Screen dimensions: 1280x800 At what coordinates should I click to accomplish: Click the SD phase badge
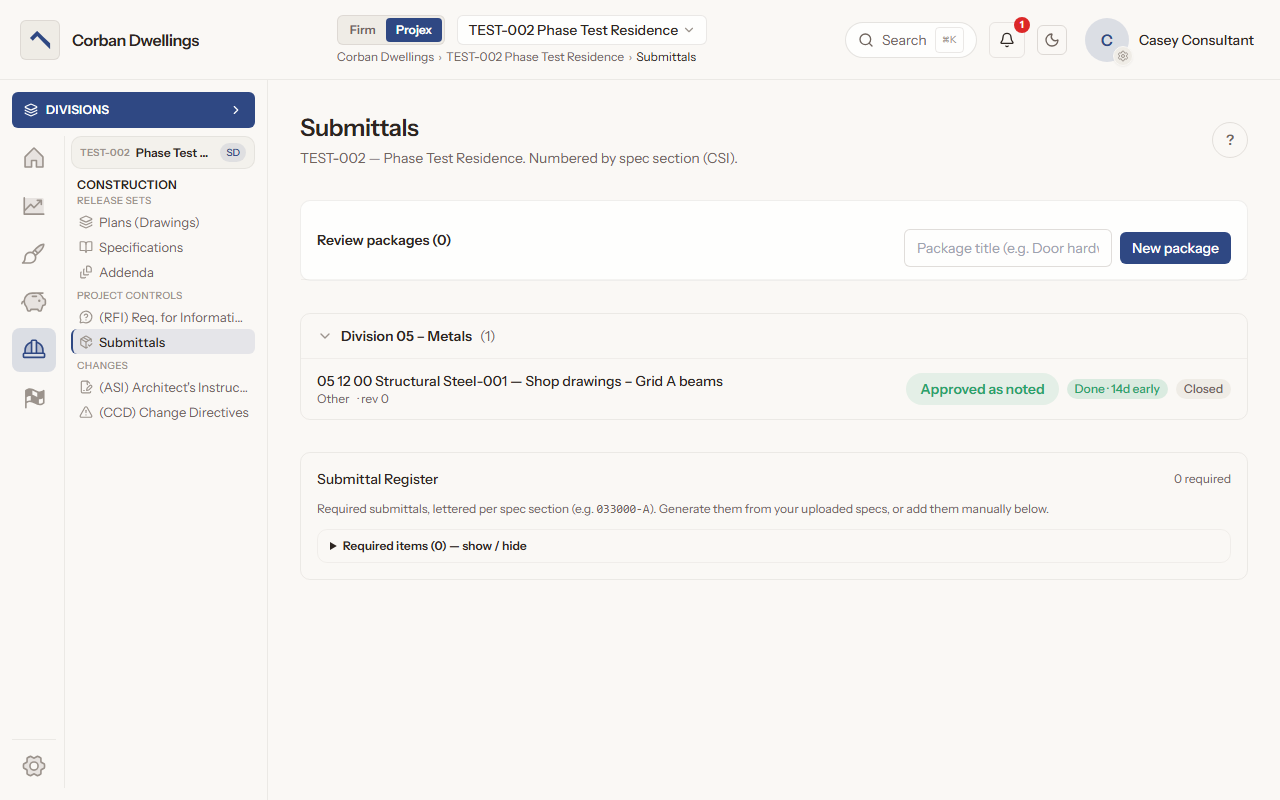(x=233, y=153)
